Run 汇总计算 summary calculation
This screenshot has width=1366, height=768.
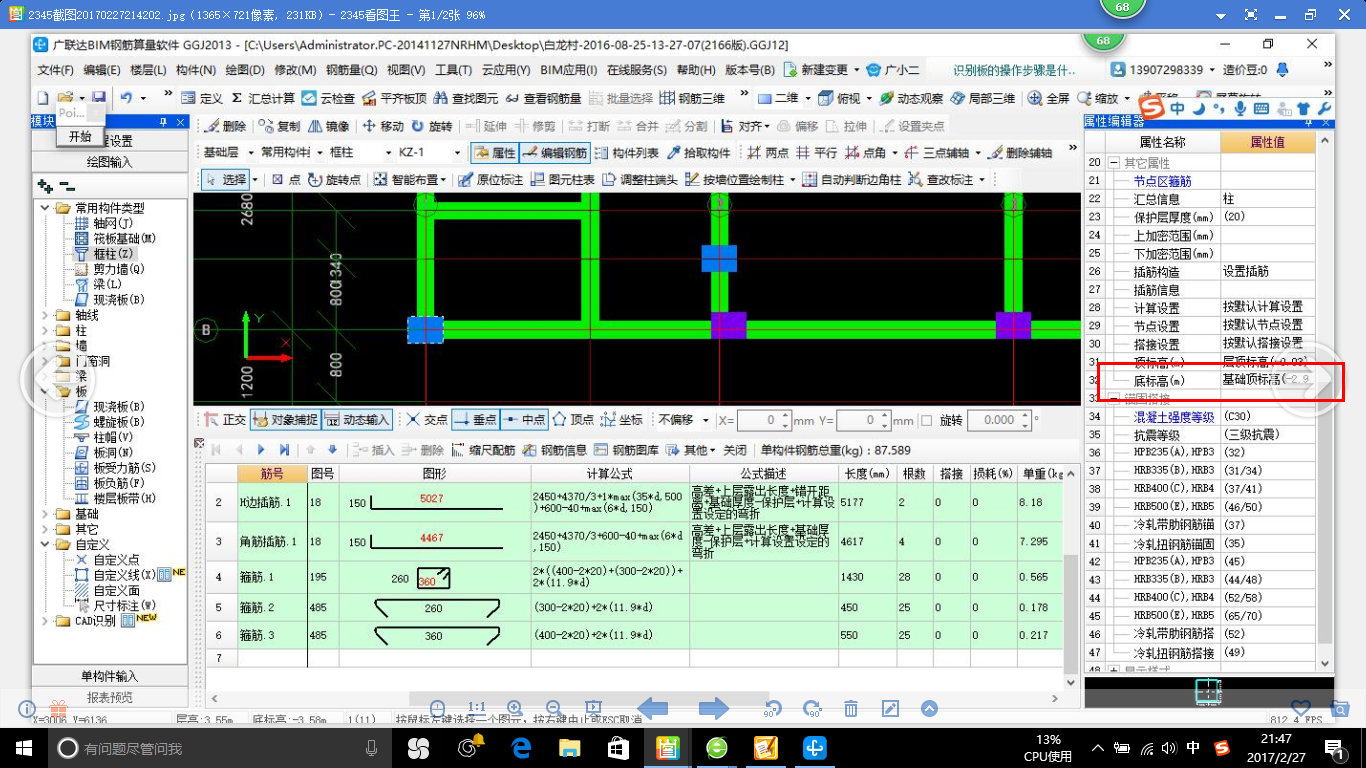pos(263,98)
